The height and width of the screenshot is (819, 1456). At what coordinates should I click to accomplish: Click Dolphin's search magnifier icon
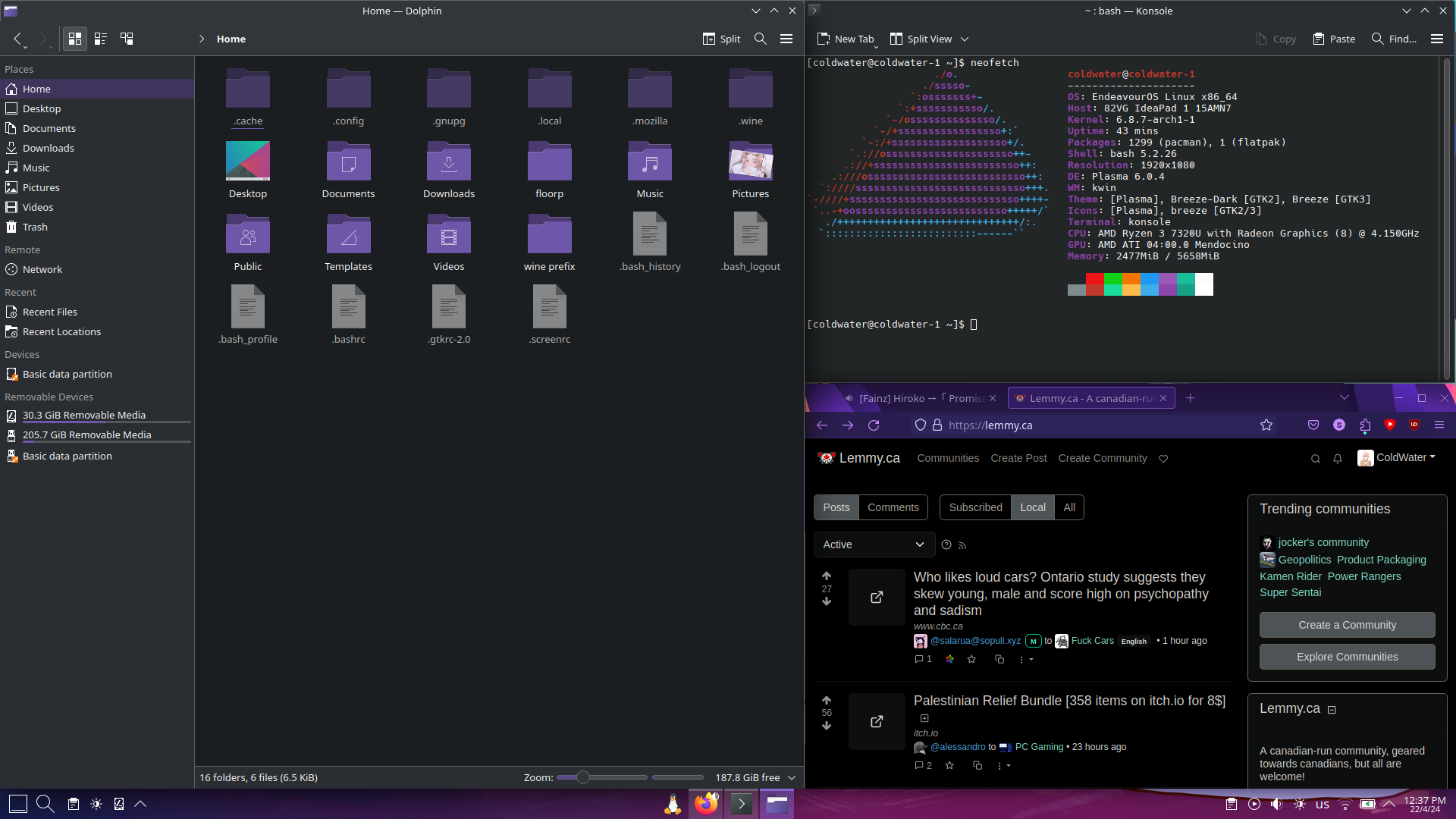760,39
